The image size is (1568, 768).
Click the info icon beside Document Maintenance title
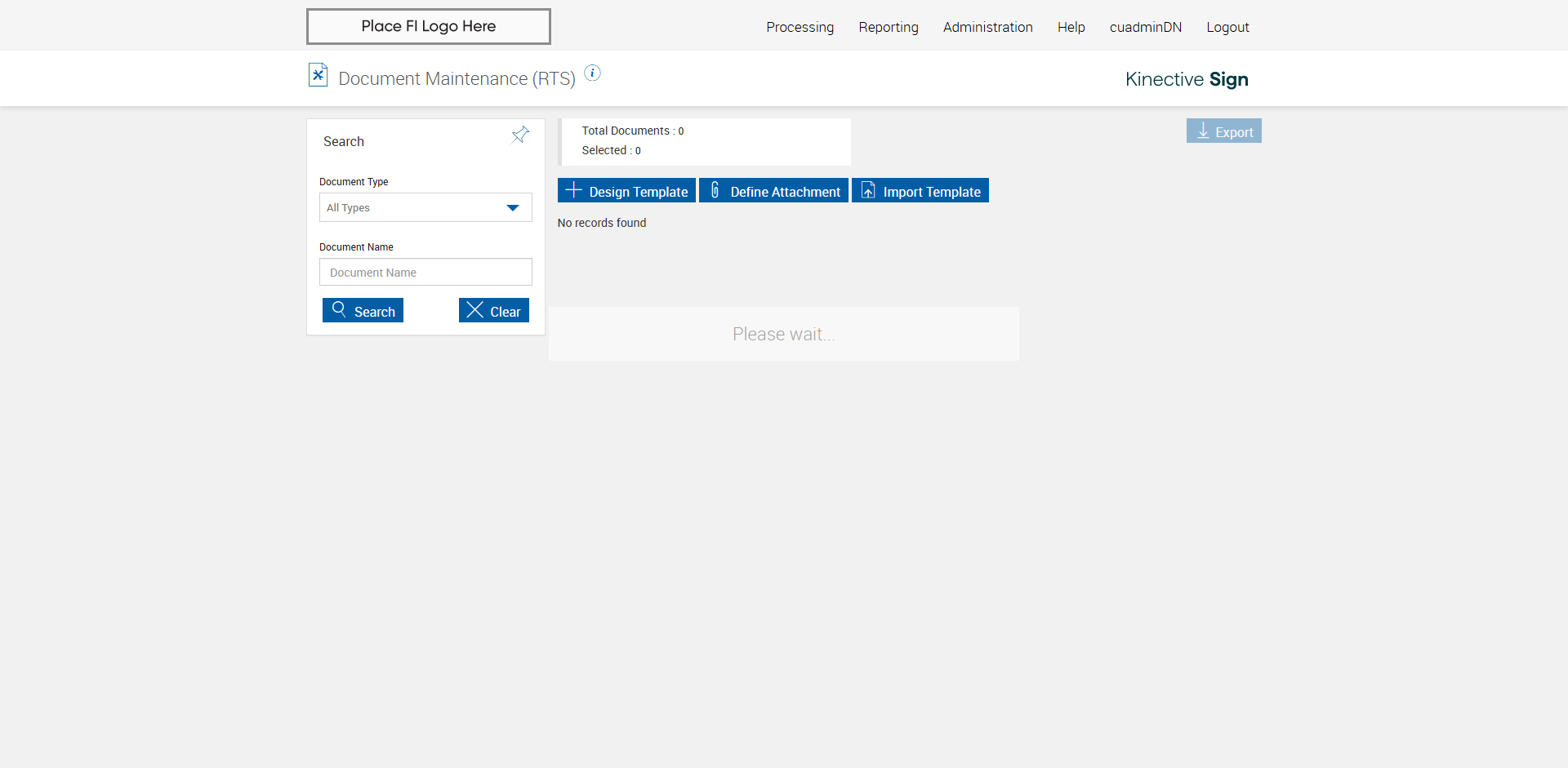593,73
